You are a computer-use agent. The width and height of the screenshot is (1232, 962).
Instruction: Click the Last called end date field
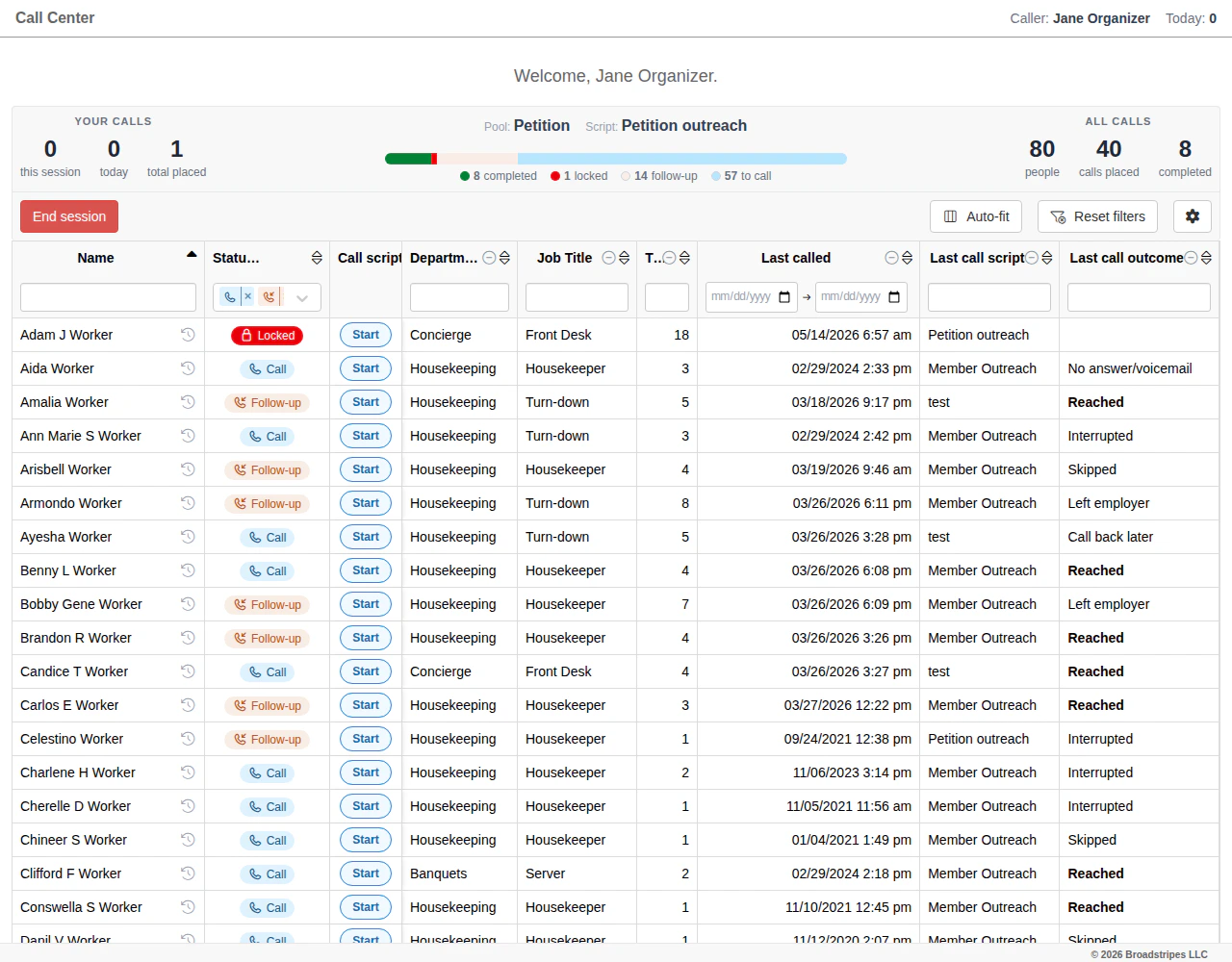point(860,297)
